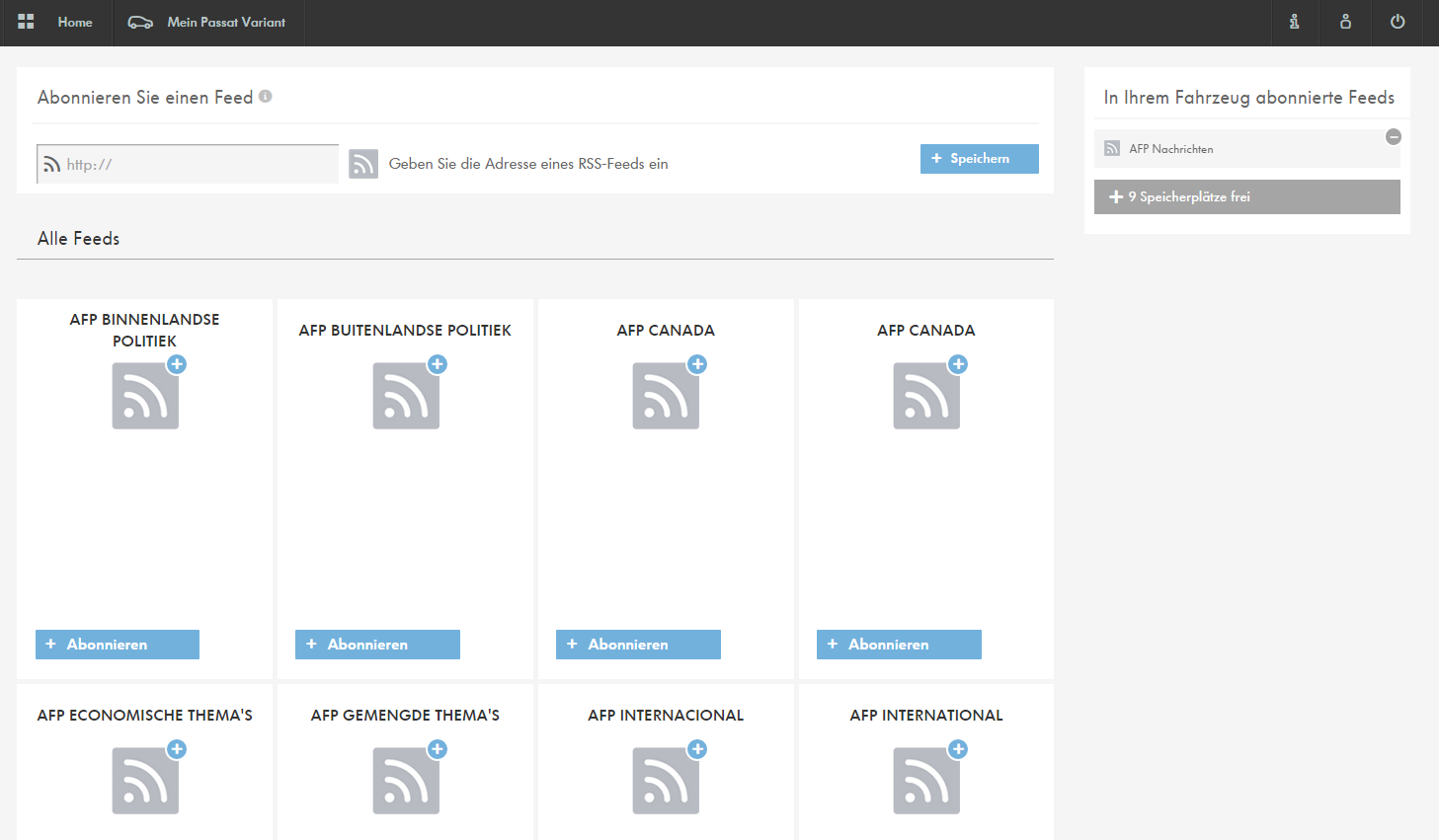The width and height of the screenshot is (1439, 840).
Task: Subscribe to AFP BUITENLANDSE POLITIEK via Abonnieren
Action: click(x=377, y=644)
